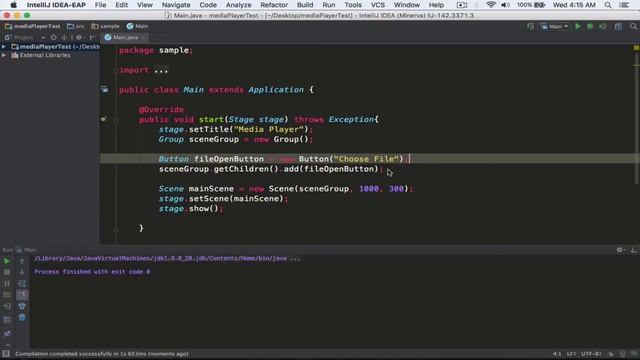Click the LF line separator in status bar
The height and width of the screenshot is (360, 640).
pos(571,354)
